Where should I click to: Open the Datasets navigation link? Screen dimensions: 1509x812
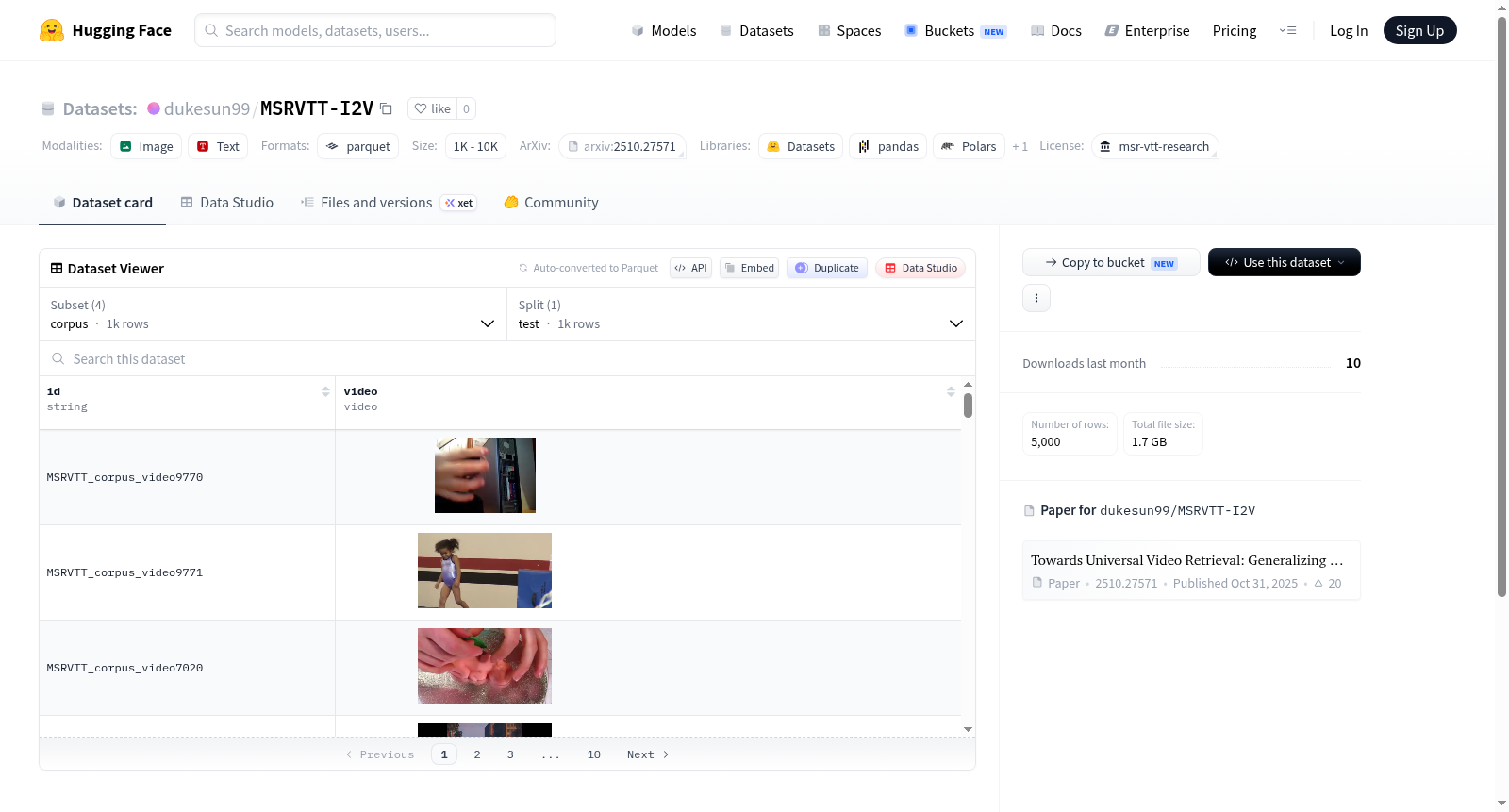[756, 30]
